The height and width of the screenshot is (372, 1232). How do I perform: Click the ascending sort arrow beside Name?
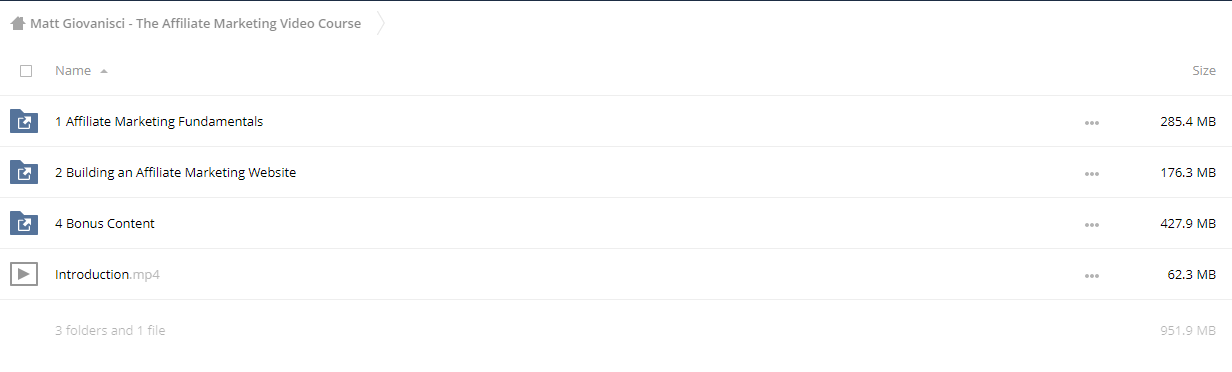[104, 71]
